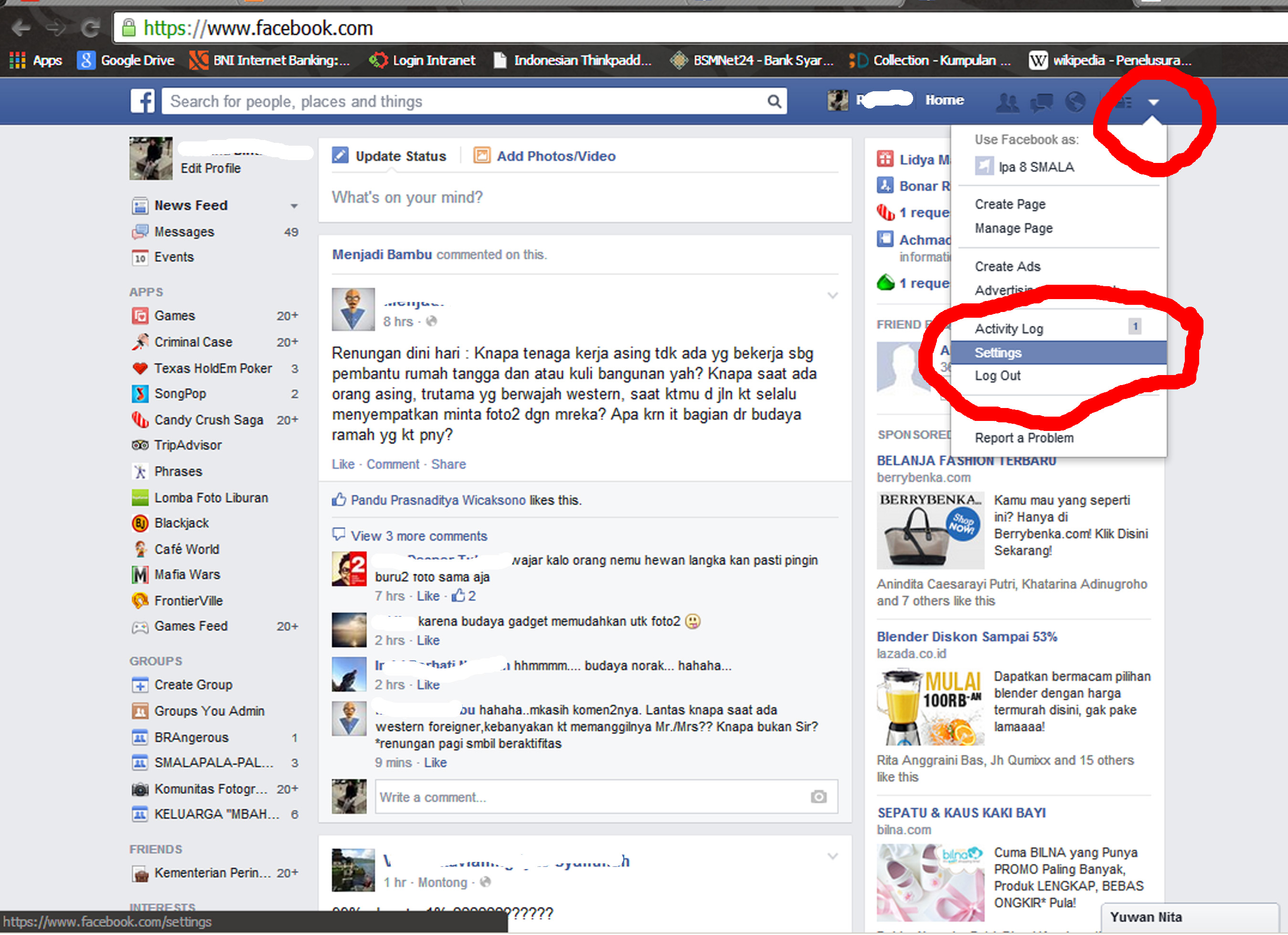Click the Facebook logo icon
The image size is (1288, 935).
142,101
